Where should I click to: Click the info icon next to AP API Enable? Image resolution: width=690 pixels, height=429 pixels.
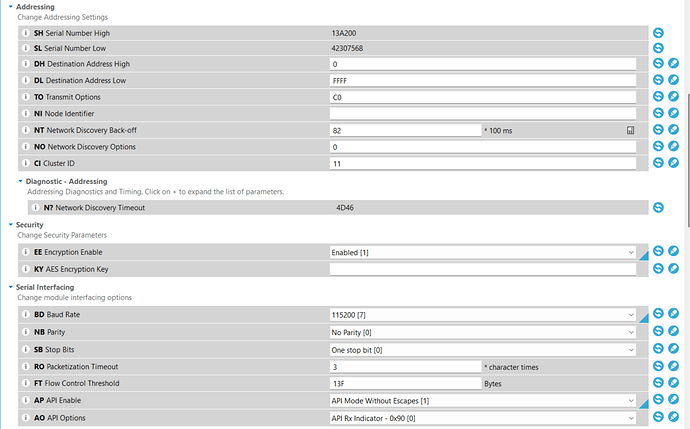(x=26, y=399)
